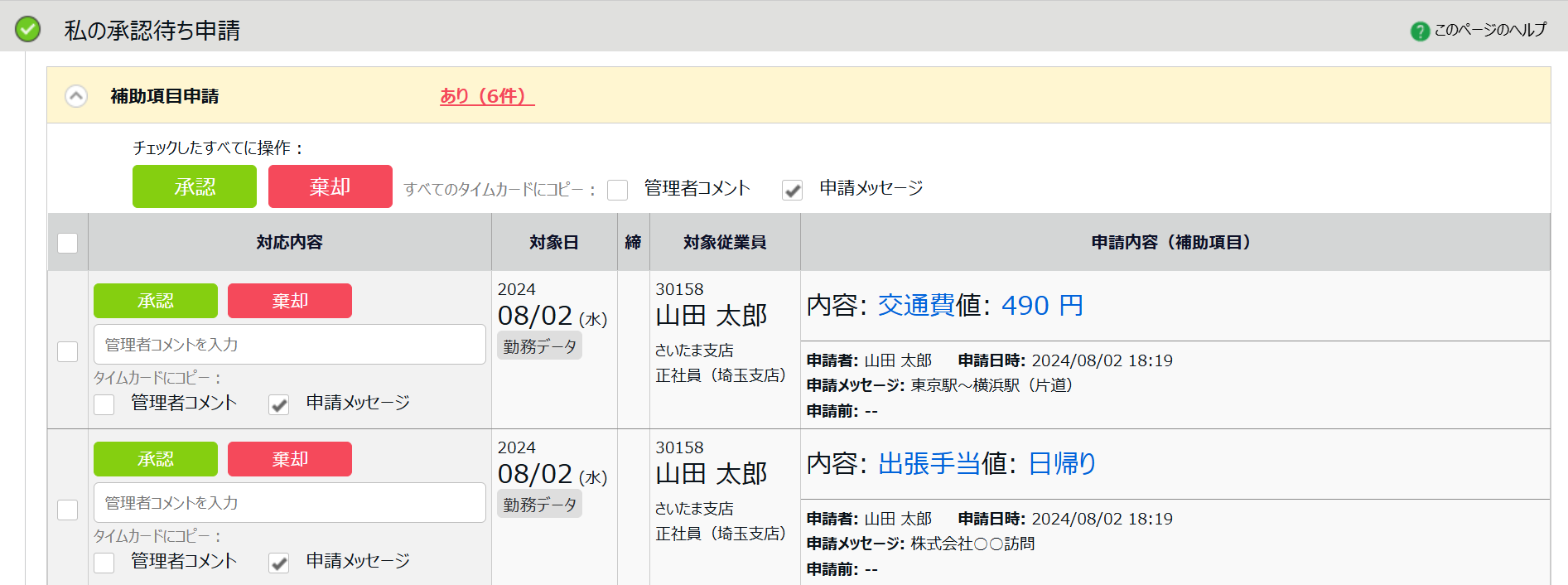Click the 交通費 content link
Screen dimensions: 1568x585
tap(916, 305)
